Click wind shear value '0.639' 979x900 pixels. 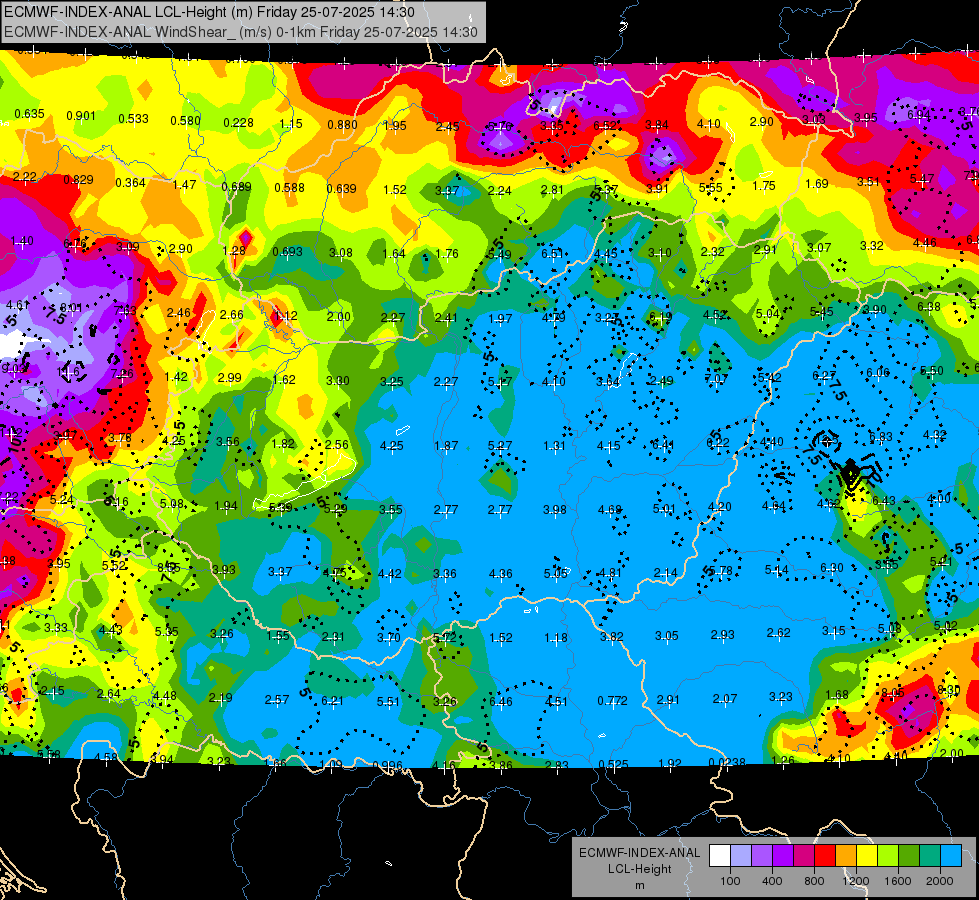click(341, 189)
